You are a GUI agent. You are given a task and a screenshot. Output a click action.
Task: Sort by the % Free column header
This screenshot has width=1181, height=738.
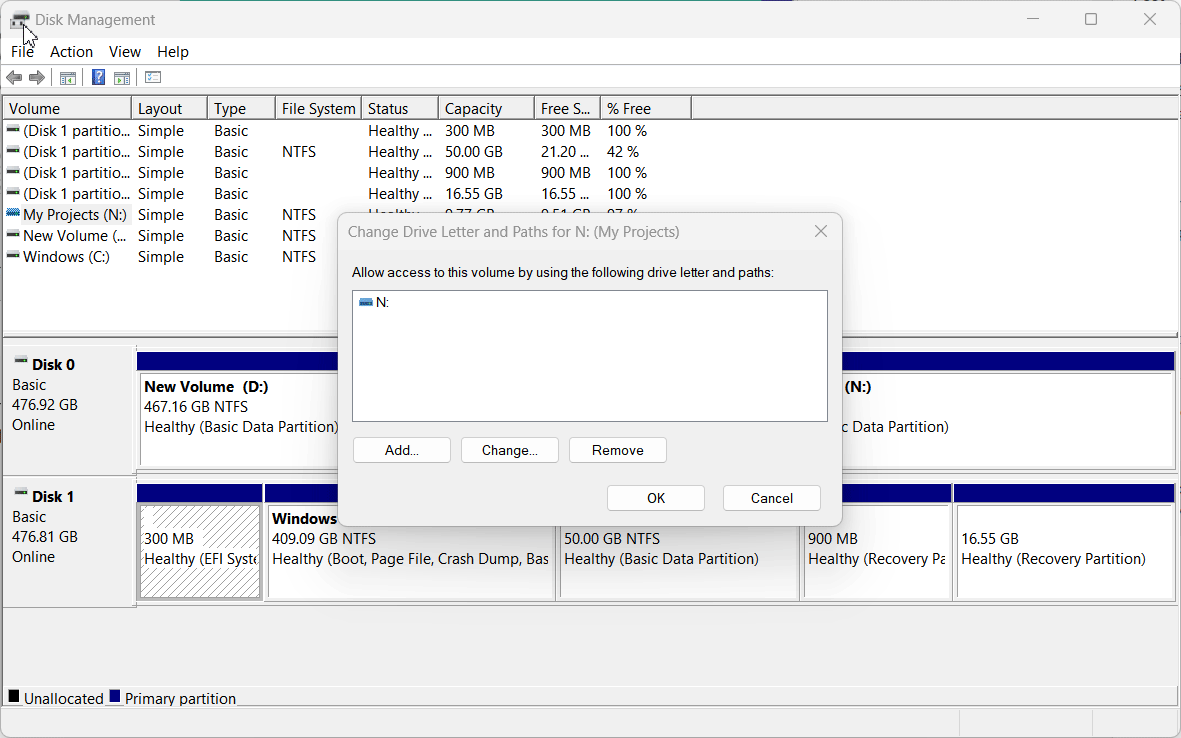(646, 108)
